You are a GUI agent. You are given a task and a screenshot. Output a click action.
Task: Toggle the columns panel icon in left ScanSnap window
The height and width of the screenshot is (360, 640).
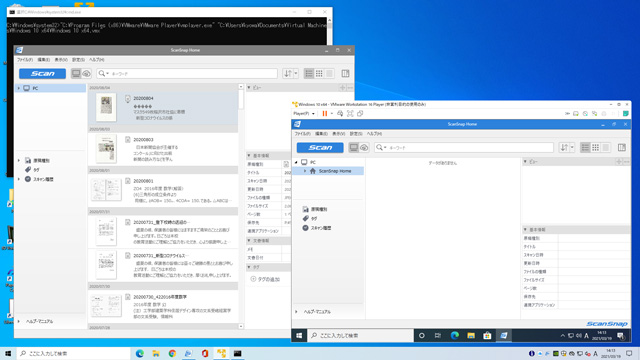[345, 73]
